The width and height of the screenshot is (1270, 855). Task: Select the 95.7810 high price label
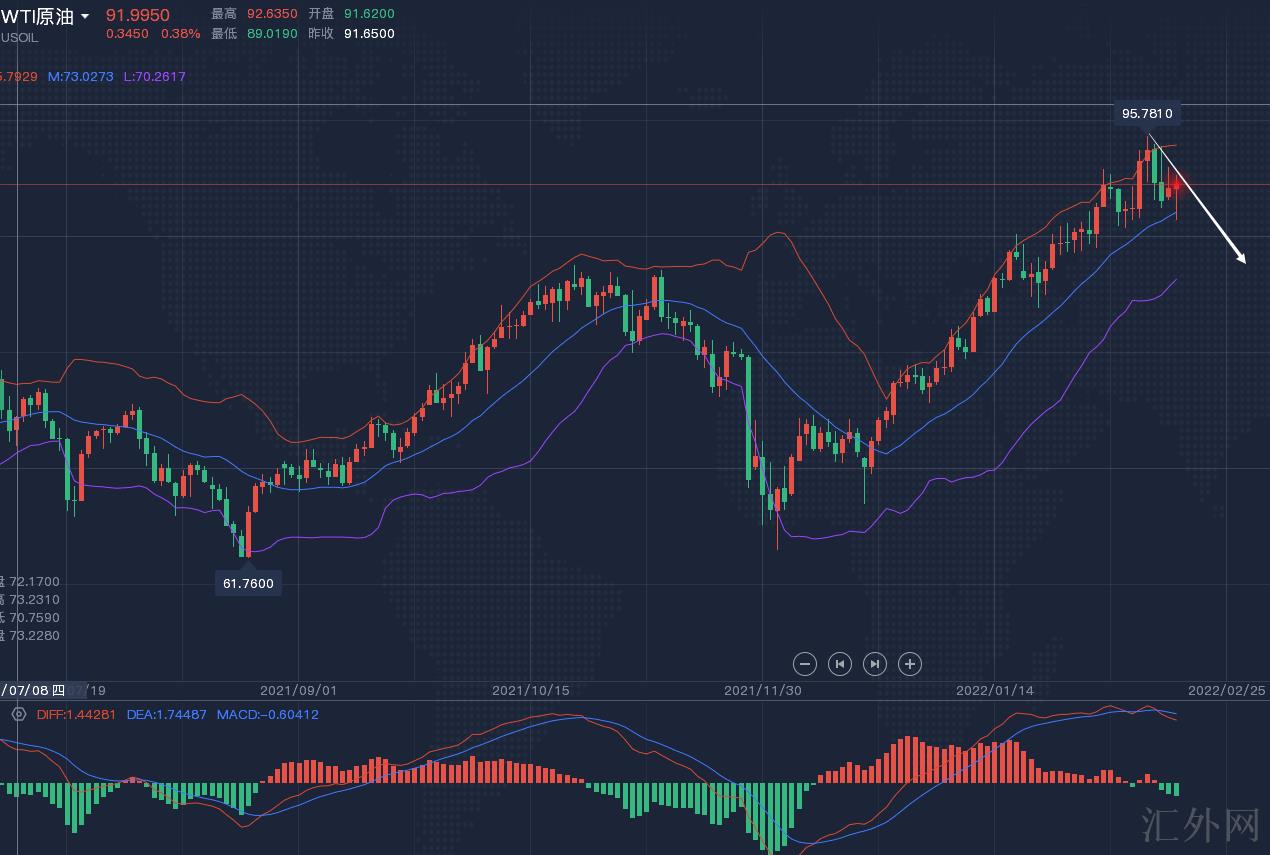1147,114
